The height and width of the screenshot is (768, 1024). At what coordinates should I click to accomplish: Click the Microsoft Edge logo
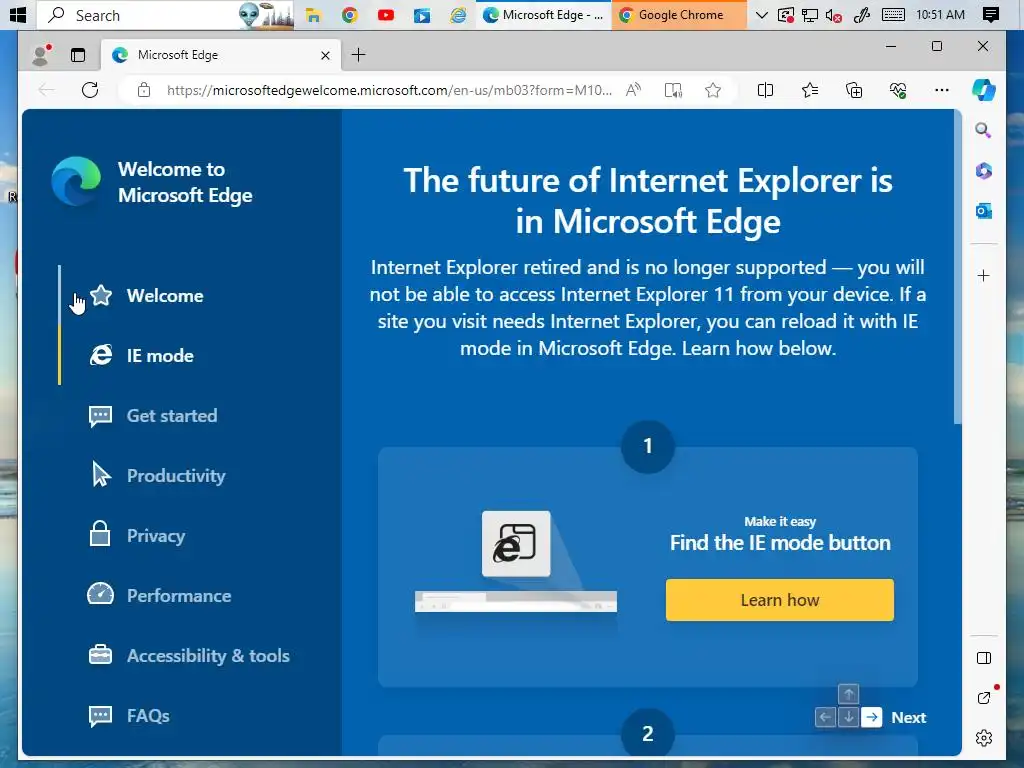[x=76, y=182]
